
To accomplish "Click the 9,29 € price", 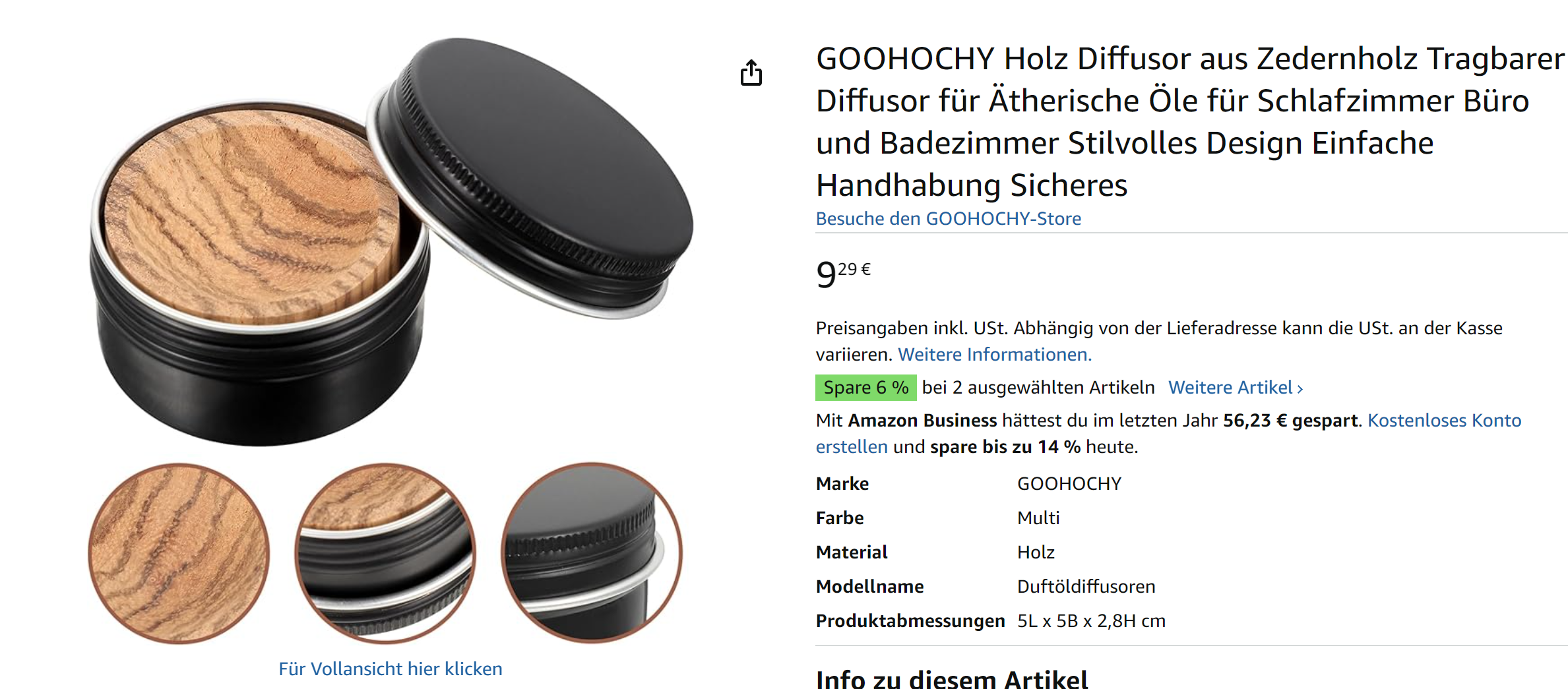I will click(843, 274).
